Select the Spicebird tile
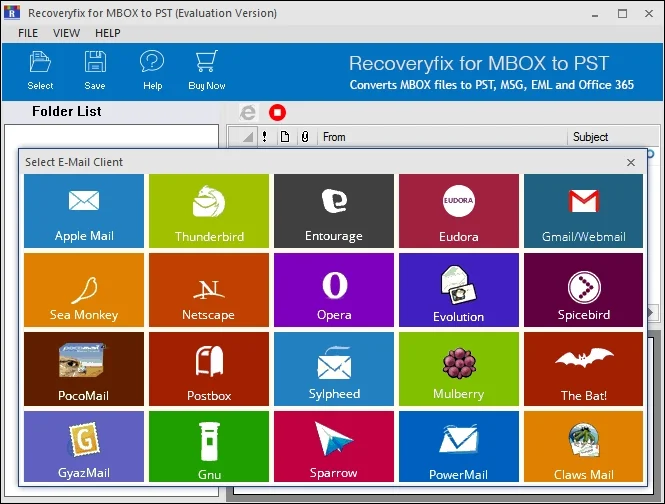This screenshot has height=504, width=665. pyautogui.click(x=583, y=290)
